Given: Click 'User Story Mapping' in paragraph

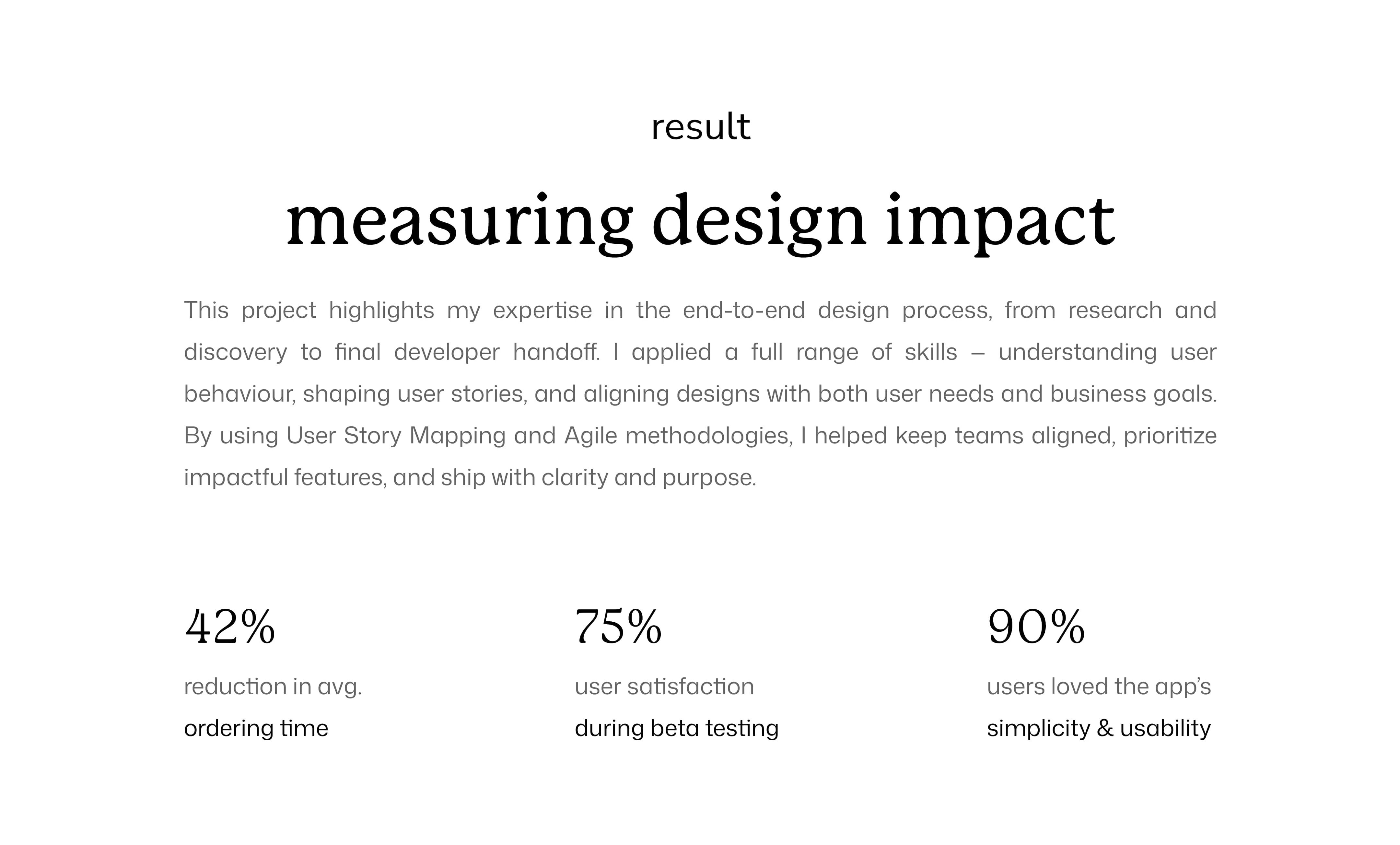Looking at the screenshot, I should (395, 436).
